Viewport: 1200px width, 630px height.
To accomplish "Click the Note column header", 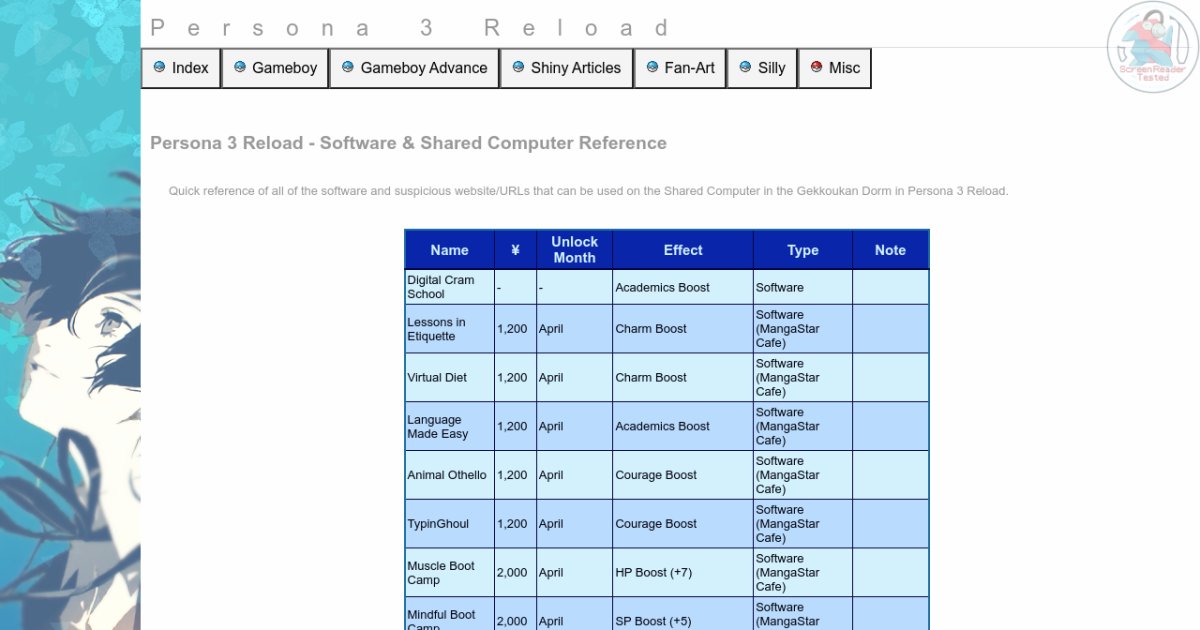I will click(890, 250).
